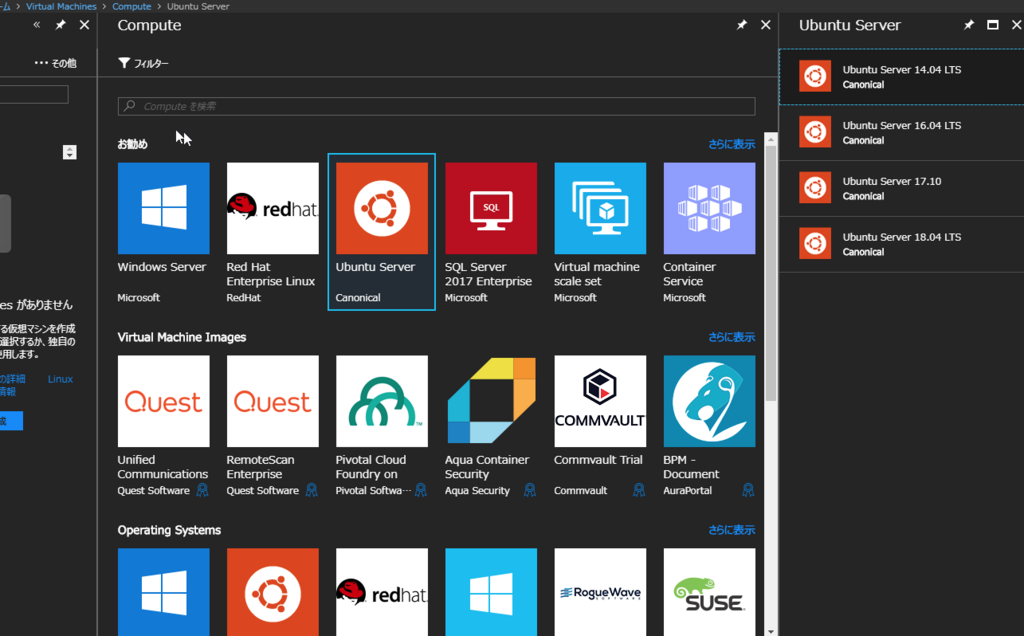1024x636 pixels.
Task: Open the ... その他 more menu
Action: click(56, 63)
